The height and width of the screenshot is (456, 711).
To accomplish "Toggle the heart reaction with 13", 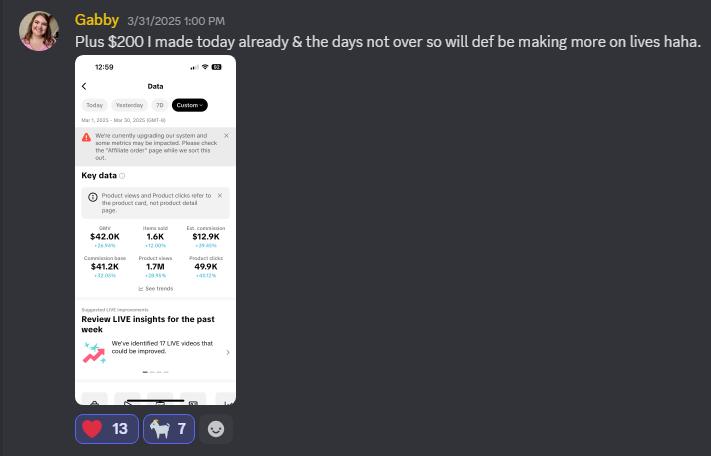I will [x=107, y=429].
